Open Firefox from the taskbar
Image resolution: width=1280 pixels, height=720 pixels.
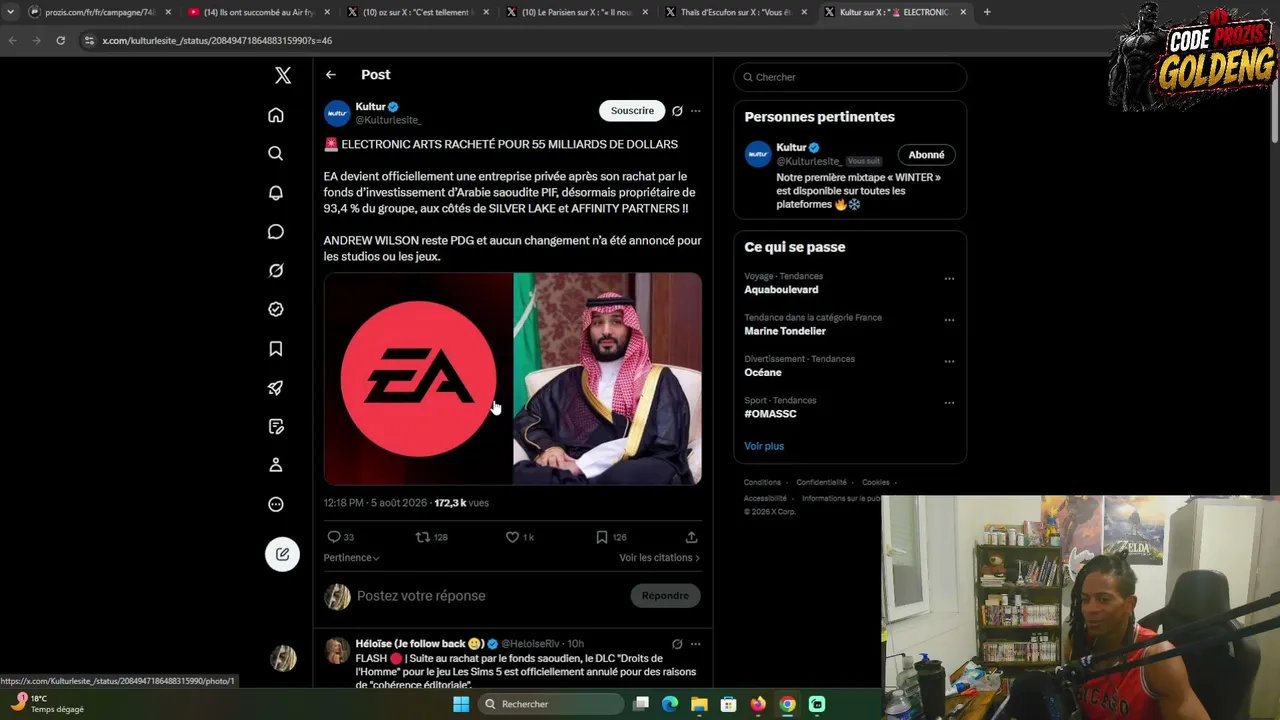pos(758,704)
